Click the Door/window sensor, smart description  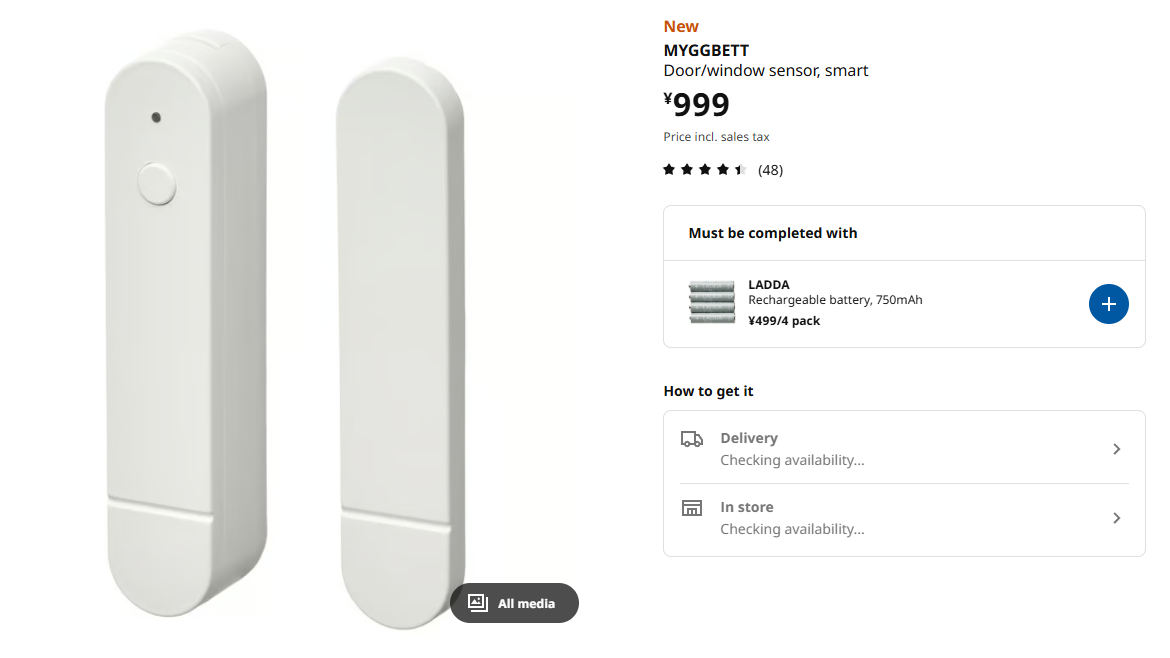click(765, 71)
